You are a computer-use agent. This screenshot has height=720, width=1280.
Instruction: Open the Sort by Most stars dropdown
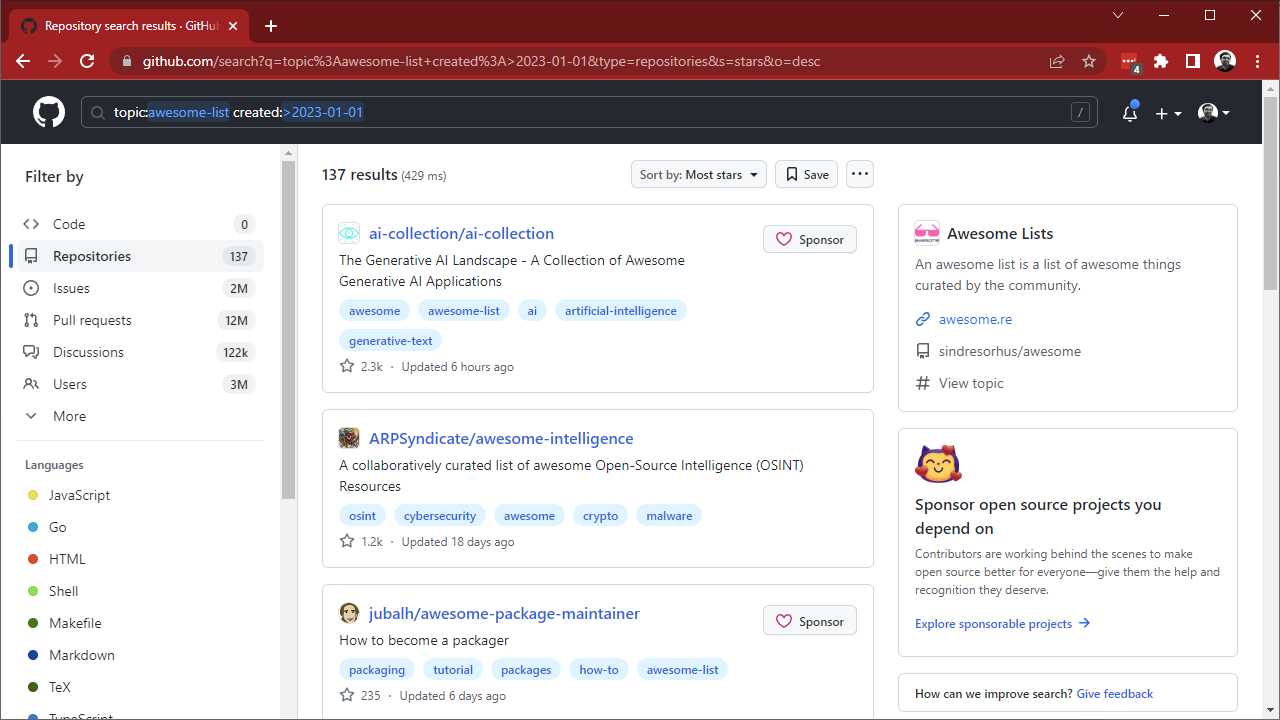[699, 174]
